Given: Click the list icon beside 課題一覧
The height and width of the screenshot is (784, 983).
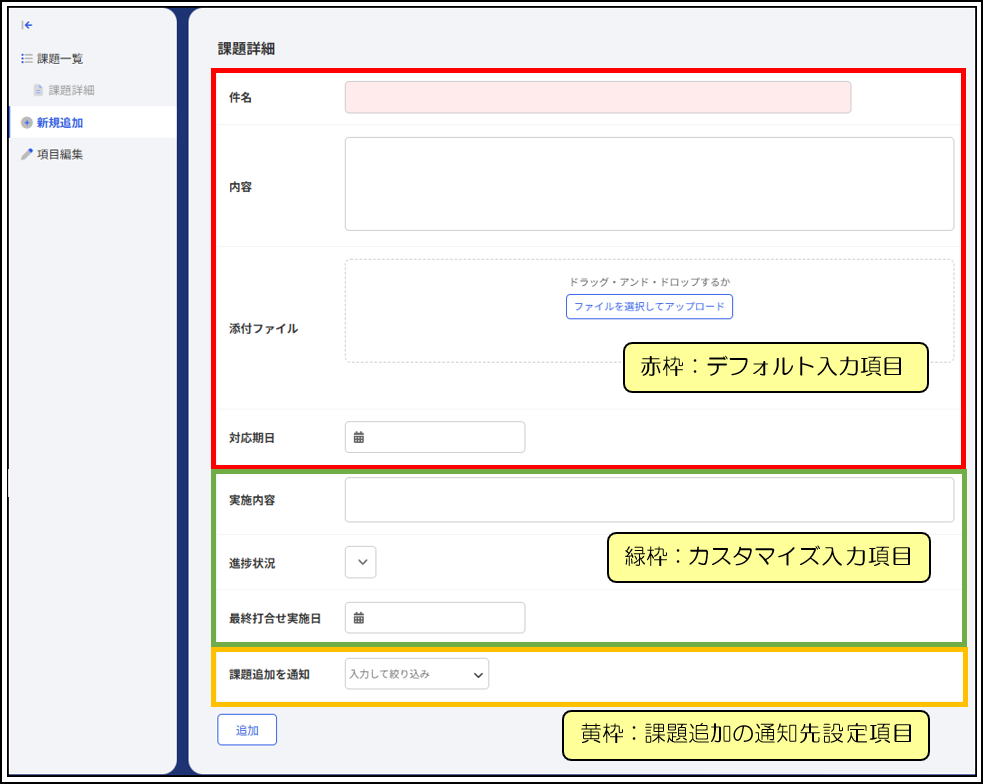Looking at the screenshot, I should [x=26, y=58].
